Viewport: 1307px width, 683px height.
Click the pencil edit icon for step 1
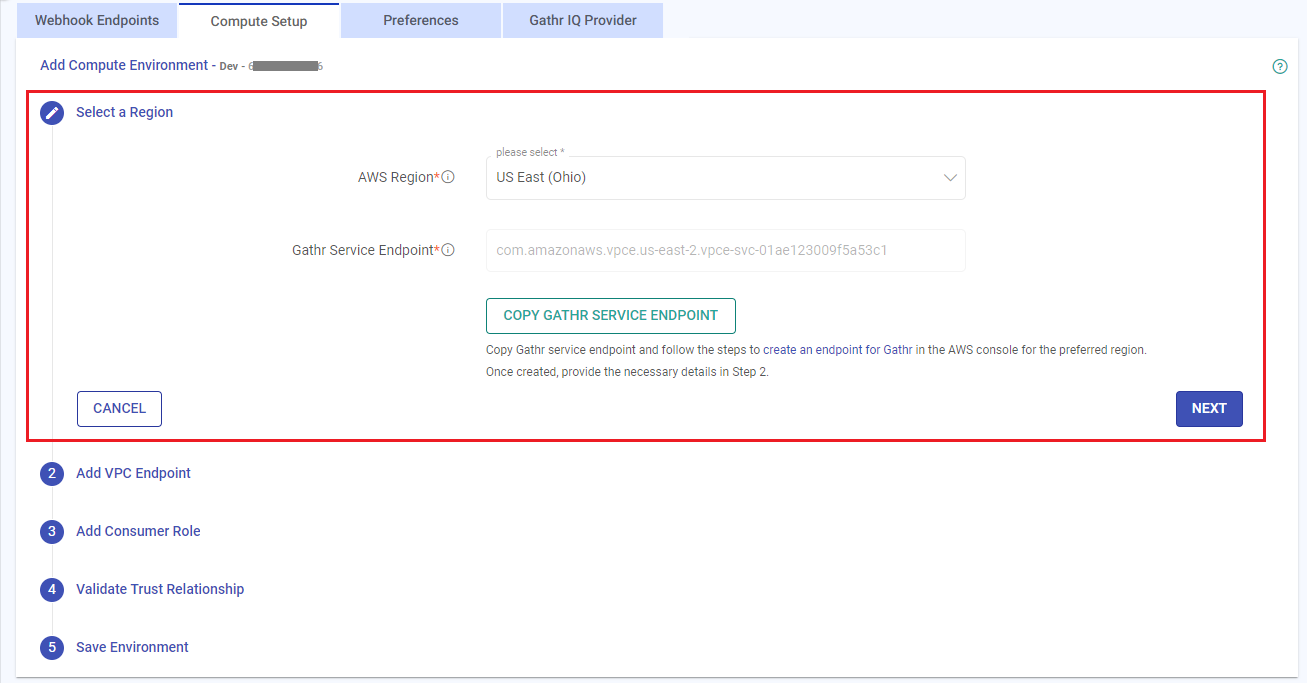coord(52,113)
